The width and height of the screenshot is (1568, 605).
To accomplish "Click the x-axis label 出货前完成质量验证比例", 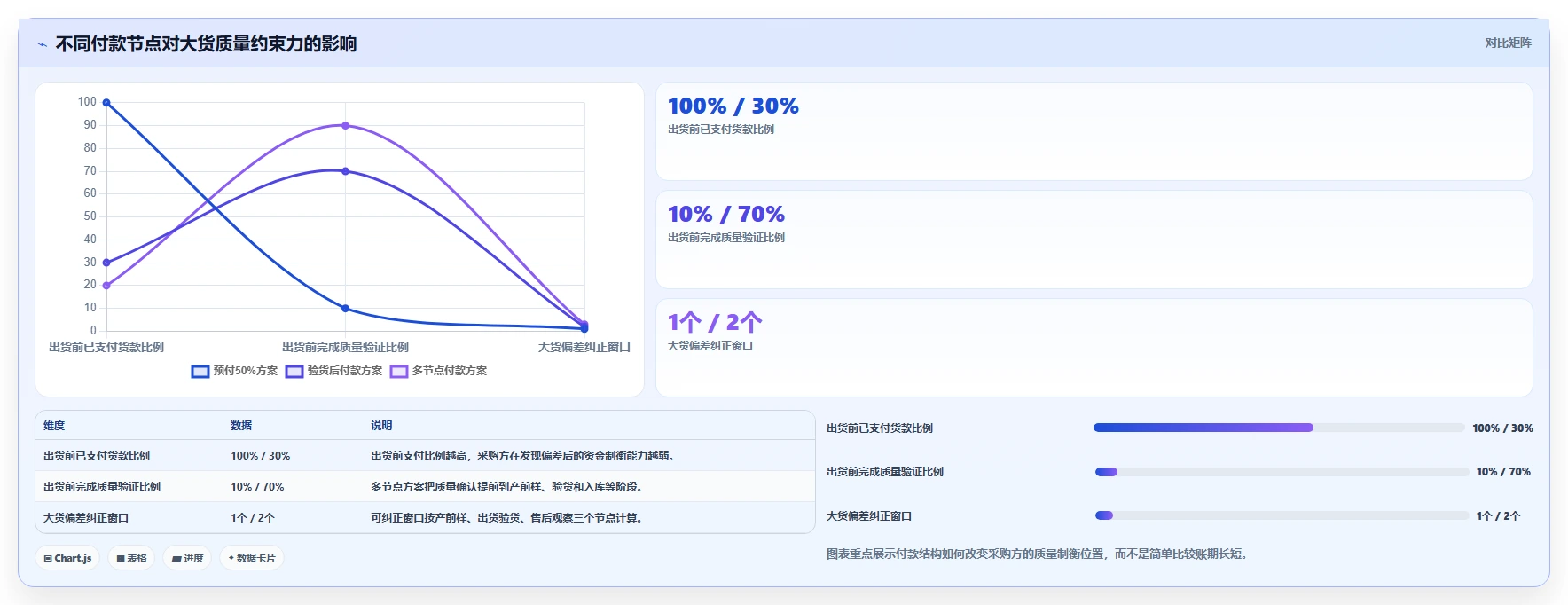I will 345,348.
